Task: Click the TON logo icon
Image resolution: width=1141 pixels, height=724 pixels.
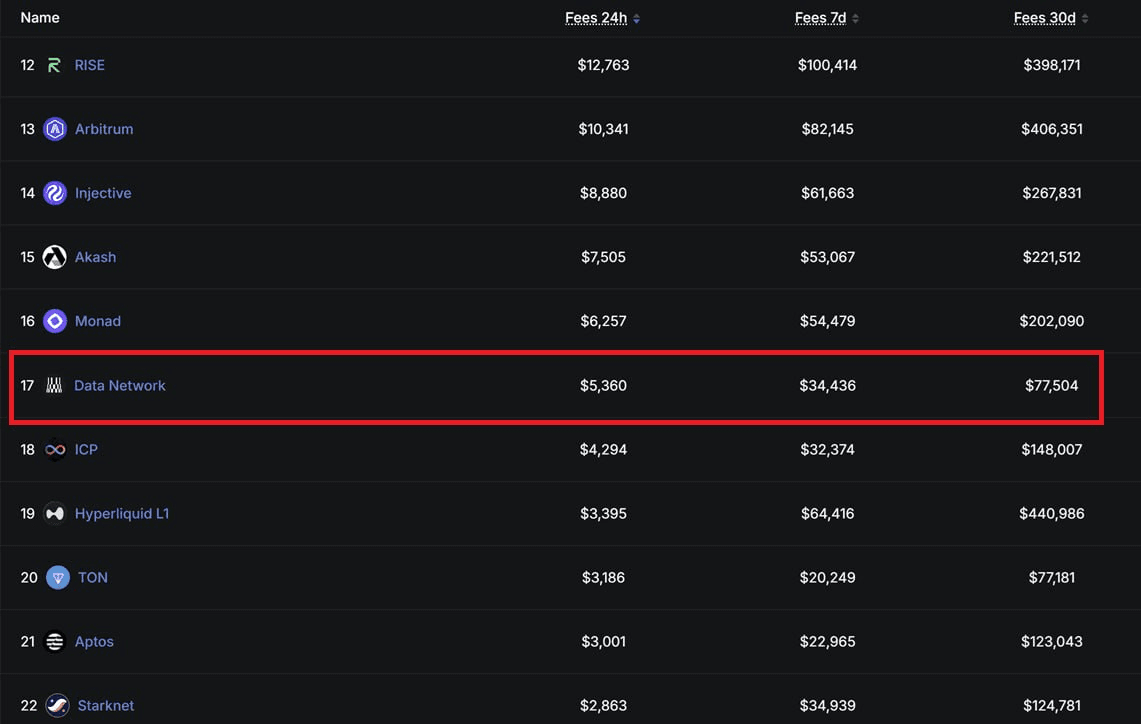Action: click(57, 578)
